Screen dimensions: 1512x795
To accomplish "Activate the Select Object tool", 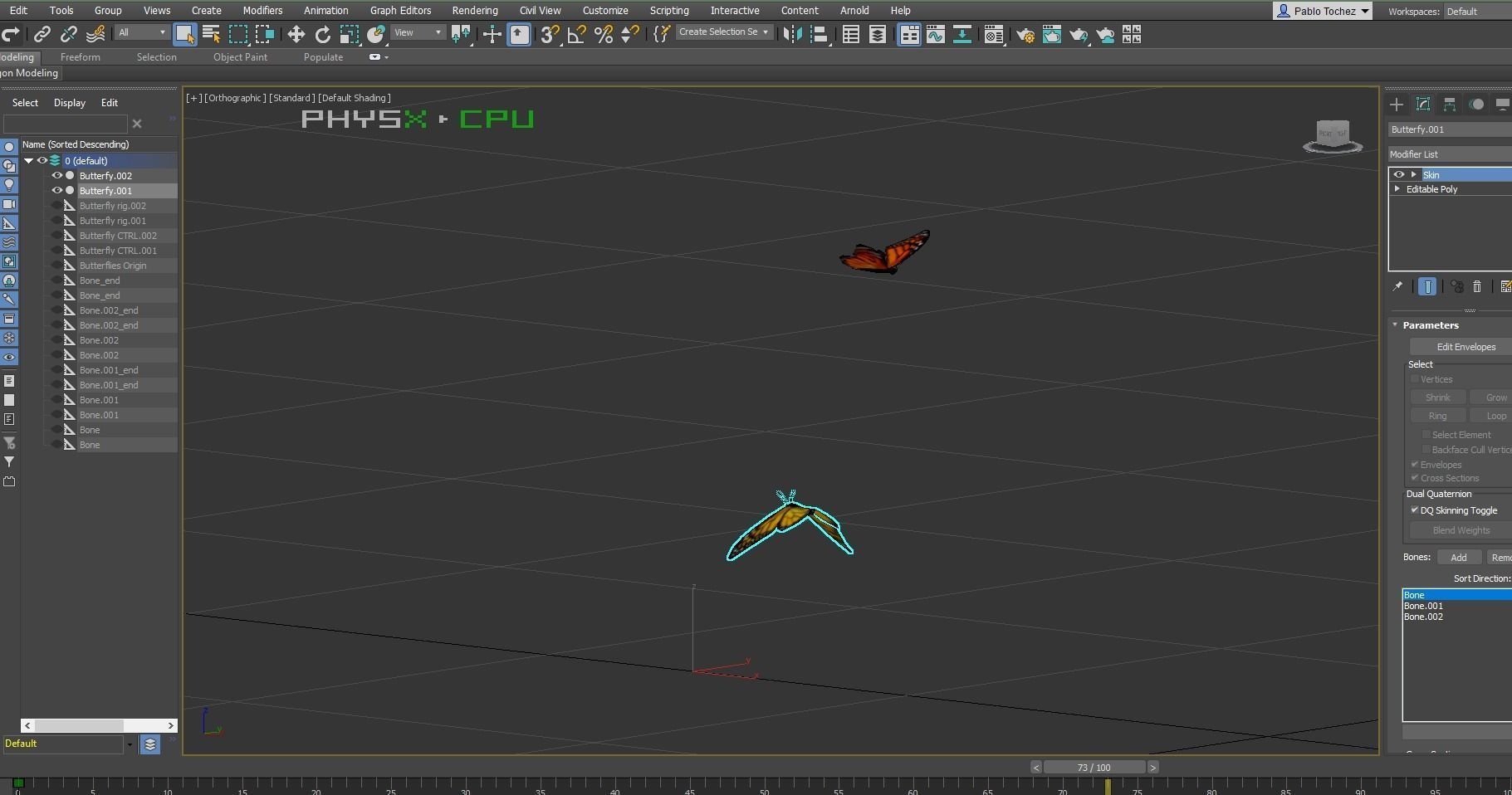I will (184, 34).
